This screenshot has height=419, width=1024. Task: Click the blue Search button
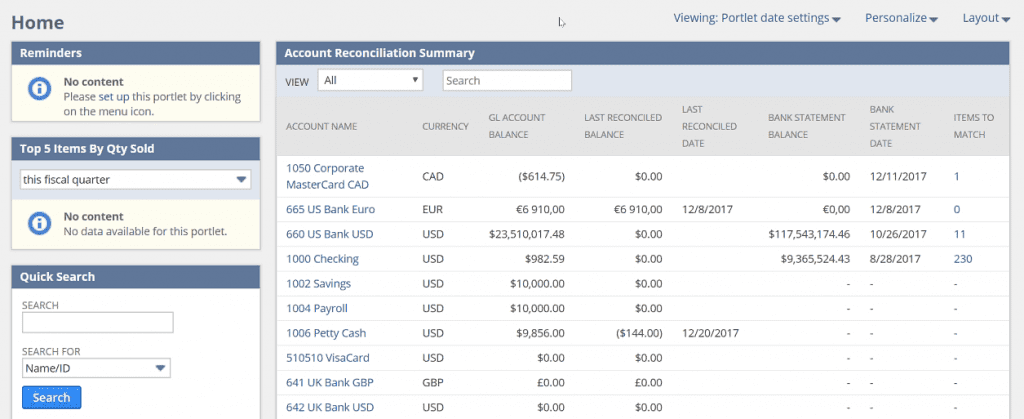coord(51,397)
